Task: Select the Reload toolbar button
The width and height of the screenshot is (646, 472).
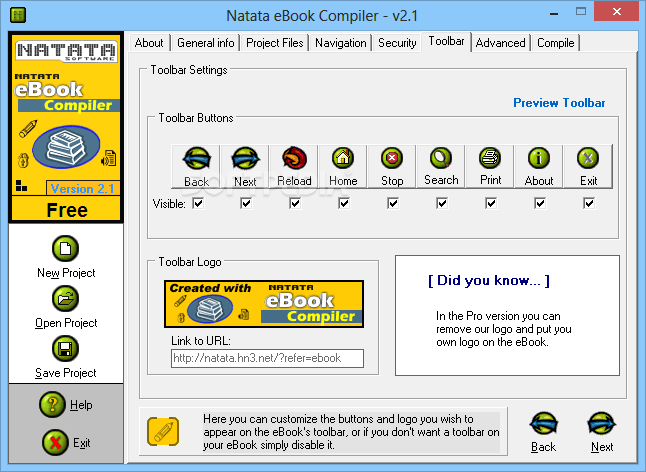Action: [294, 167]
